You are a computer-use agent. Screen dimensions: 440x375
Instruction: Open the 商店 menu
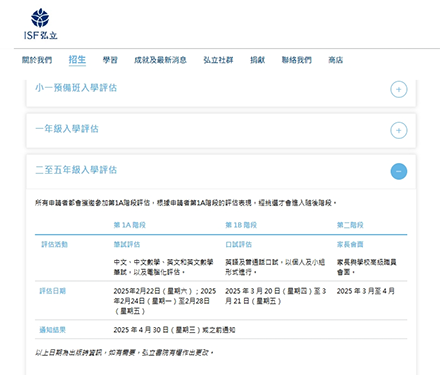pyautogui.click(x=336, y=60)
